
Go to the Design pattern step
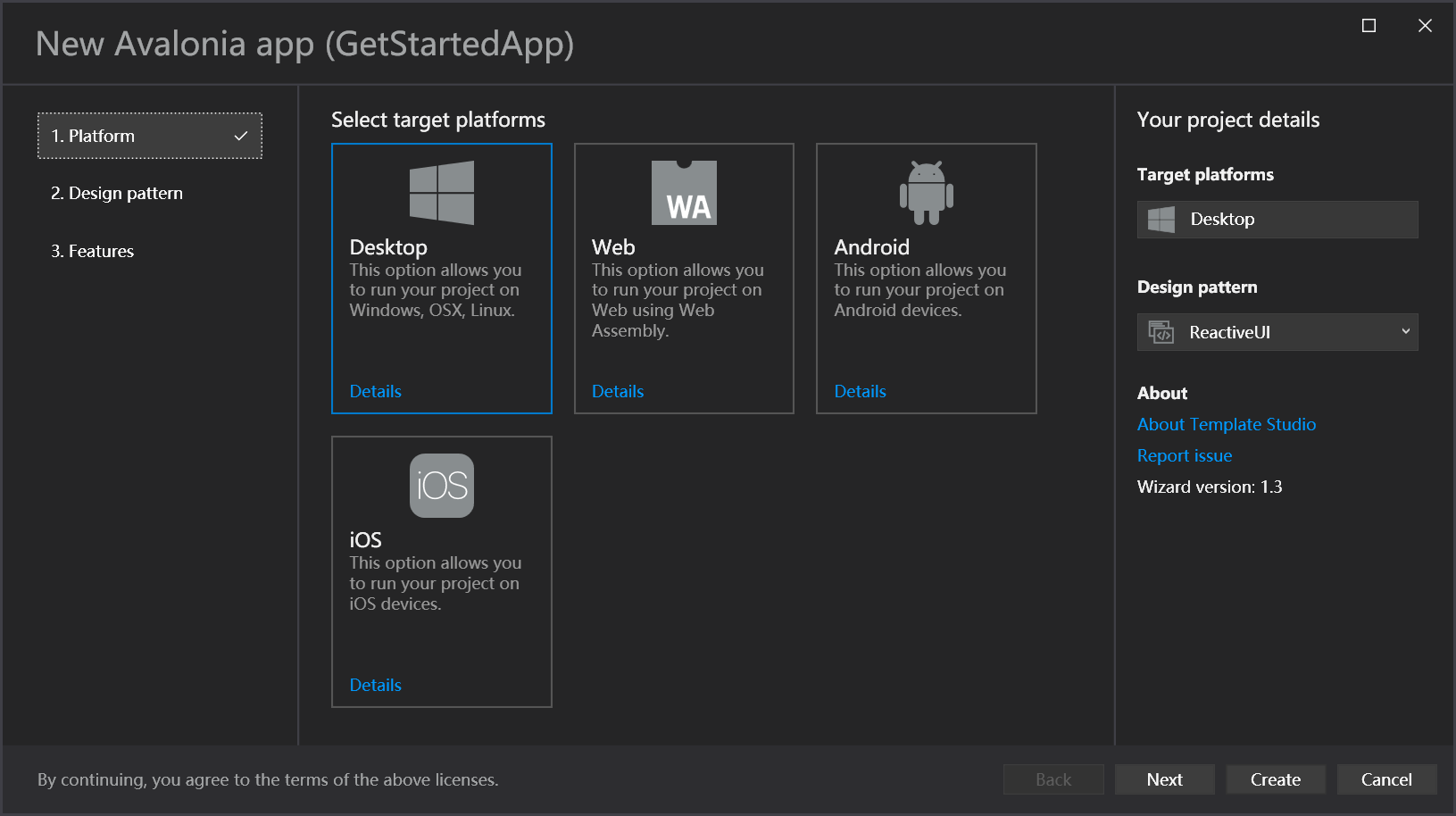pos(117,194)
